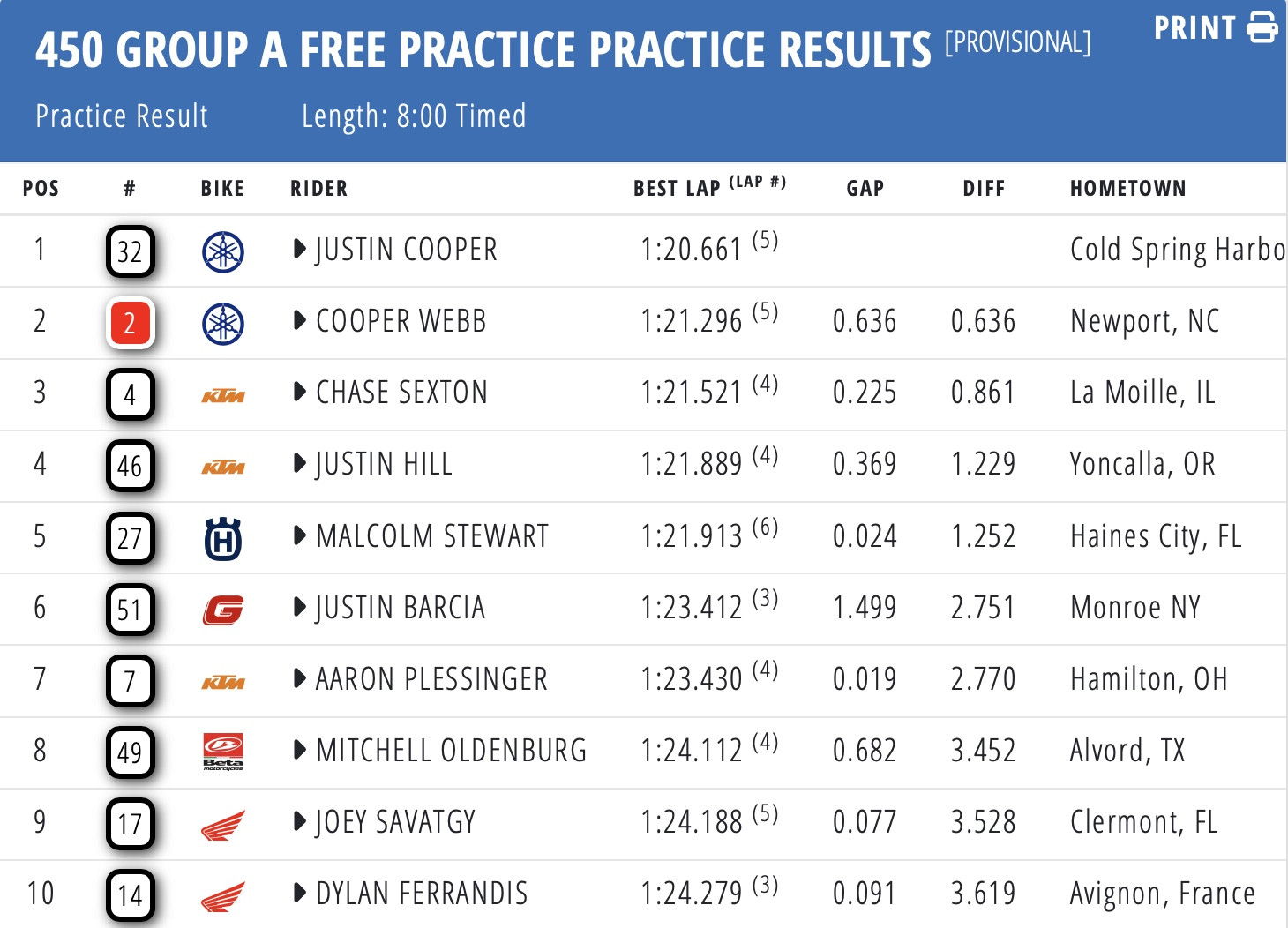Click the RIDER column header
The width and height of the screenshot is (1288, 928).
[318, 188]
